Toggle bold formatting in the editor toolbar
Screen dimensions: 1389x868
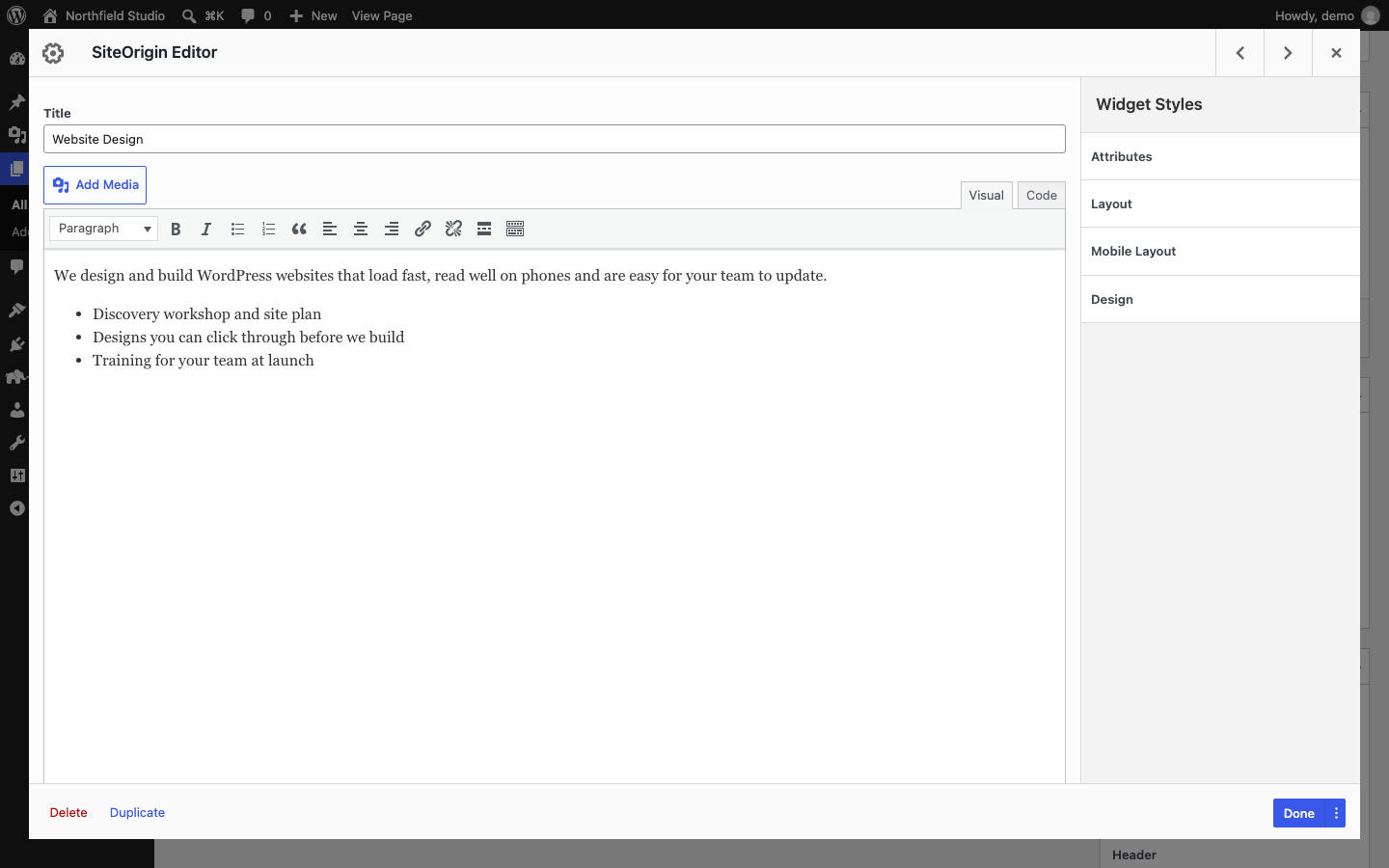point(176,229)
